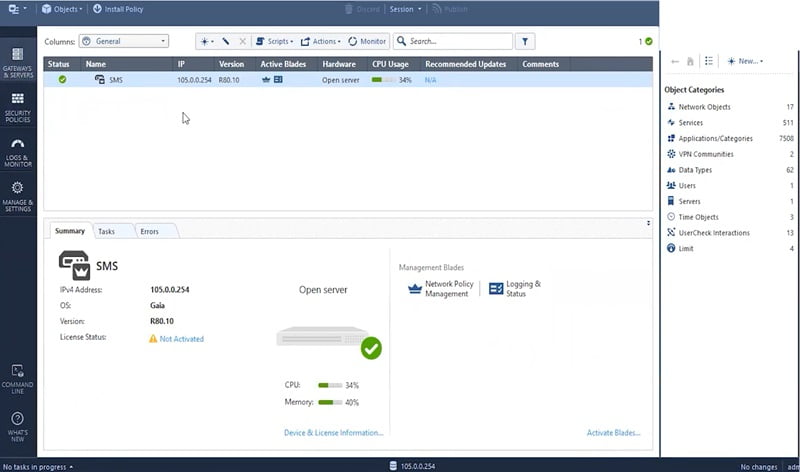Click the Logging & Status blade in summary

[x=515, y=289]
